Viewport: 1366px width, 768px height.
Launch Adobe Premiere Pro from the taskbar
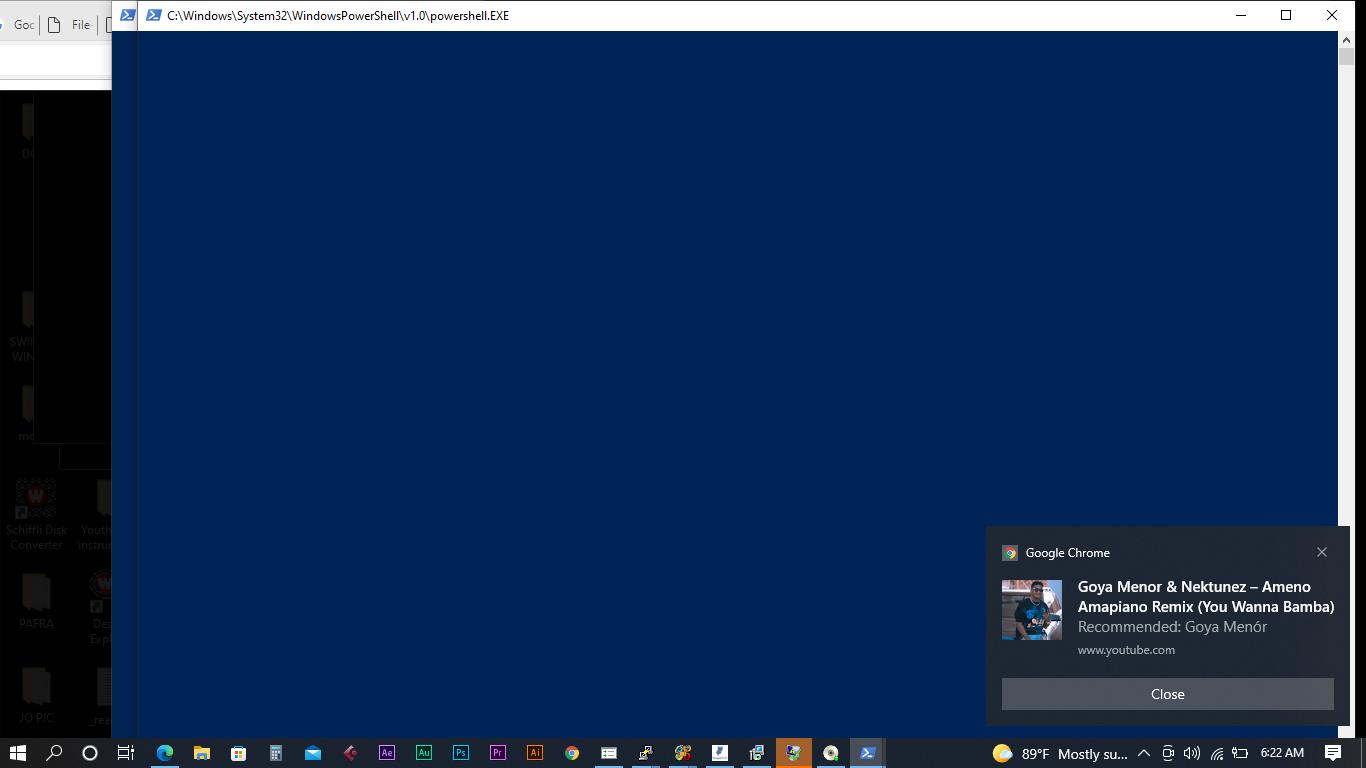[498, 753]
